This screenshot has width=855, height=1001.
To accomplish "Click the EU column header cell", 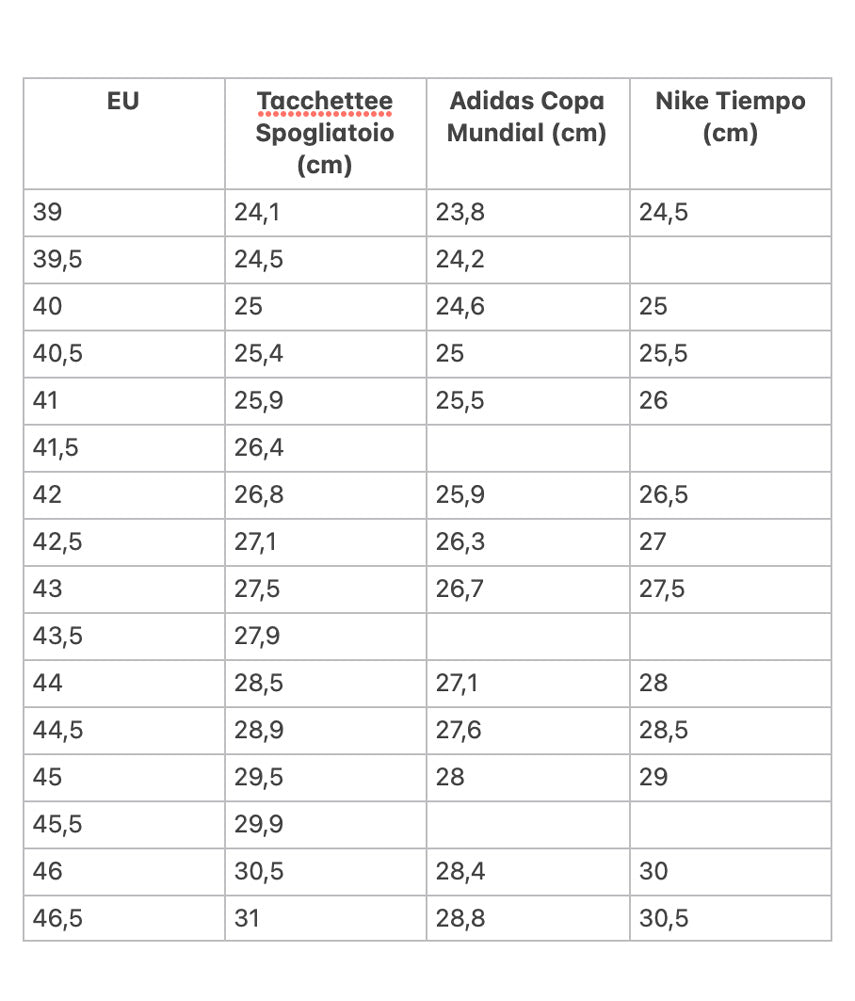I will (124, 133).
